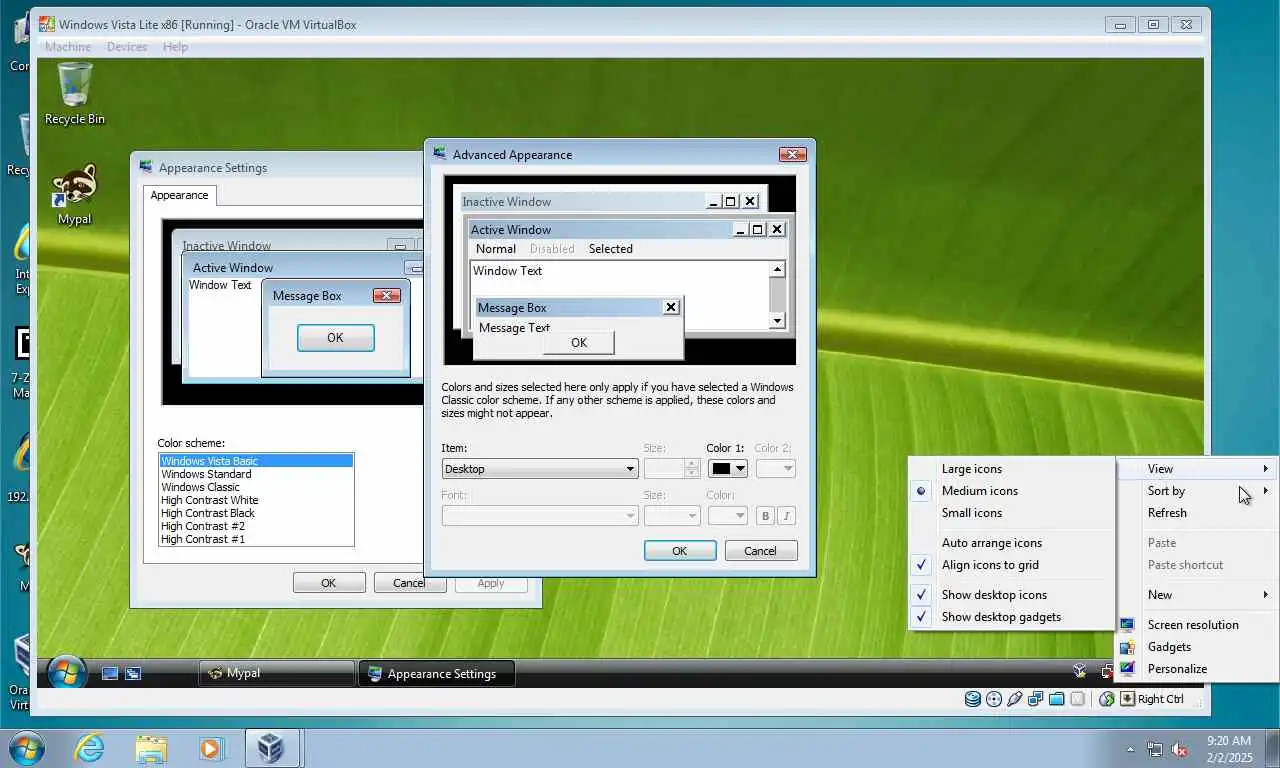
Task: Click the optical disc status icon
Action: tap(994, 699)
